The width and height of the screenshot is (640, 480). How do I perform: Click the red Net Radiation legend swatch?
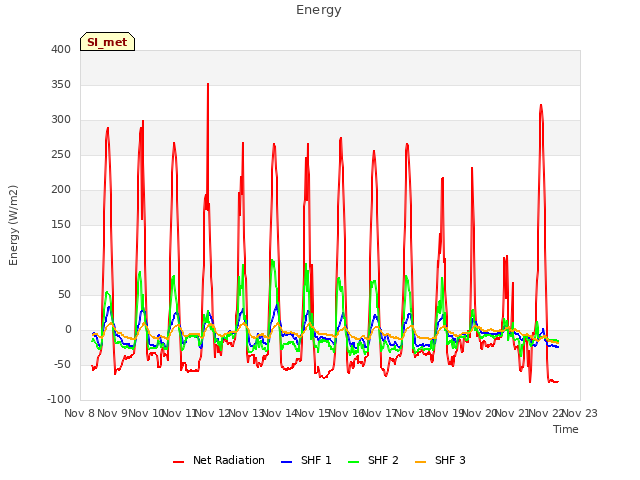pyautogui.click(x=179, y=462)
